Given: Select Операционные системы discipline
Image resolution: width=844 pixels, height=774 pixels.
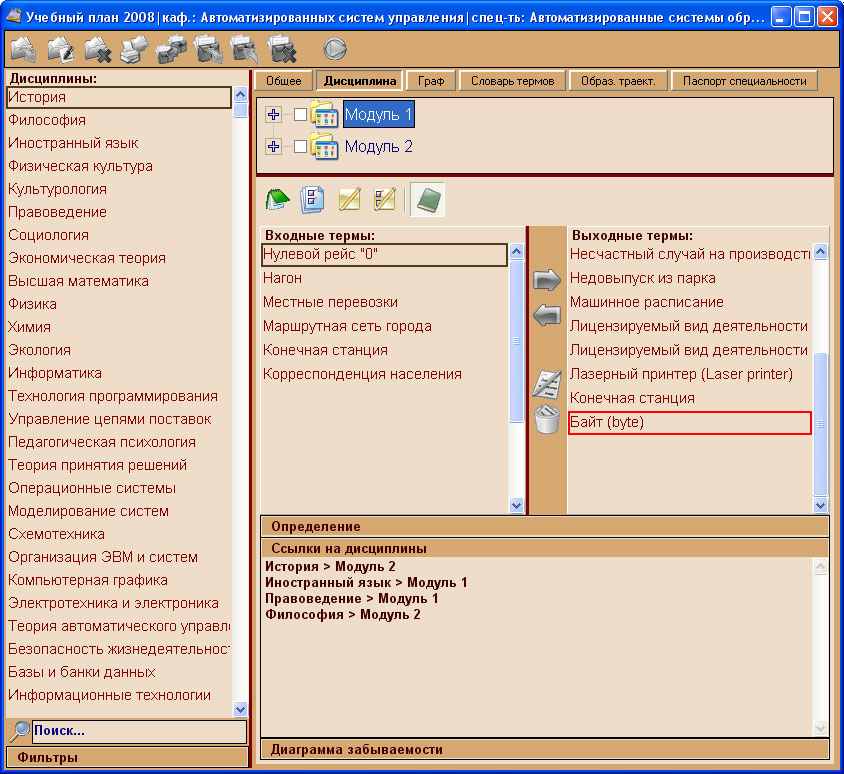Looking at the screenshot, I should pyautogui.click(x=118, y=488).
